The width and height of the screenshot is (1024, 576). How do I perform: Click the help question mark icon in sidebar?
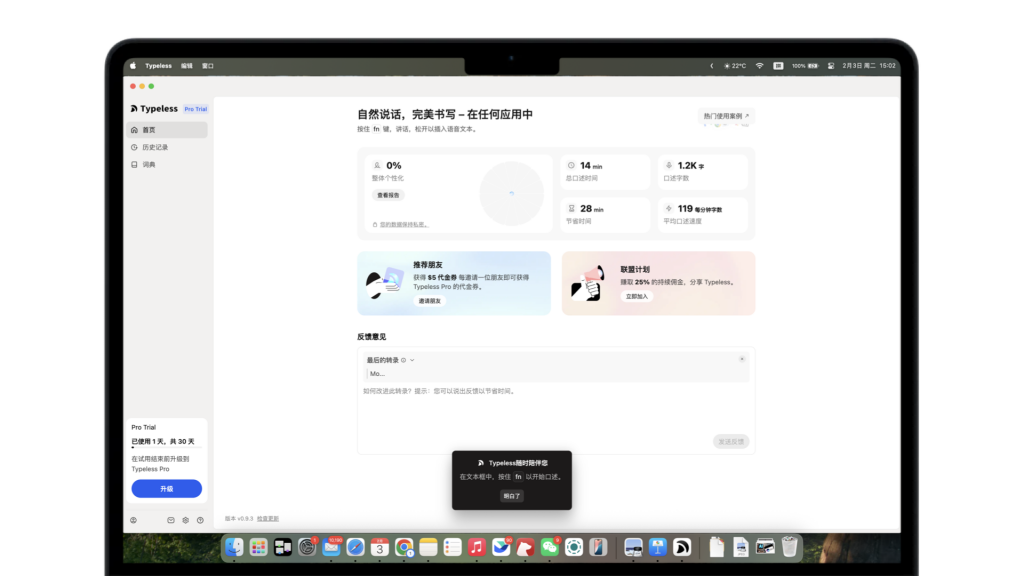click(x=200, y=520)
